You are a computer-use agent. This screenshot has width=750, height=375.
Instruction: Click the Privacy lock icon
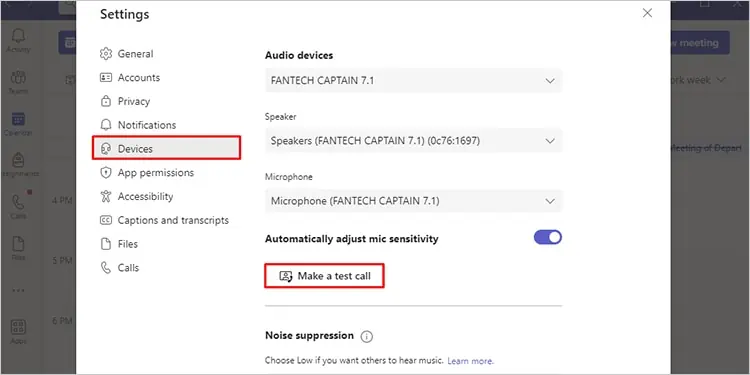tap(106, 101)
